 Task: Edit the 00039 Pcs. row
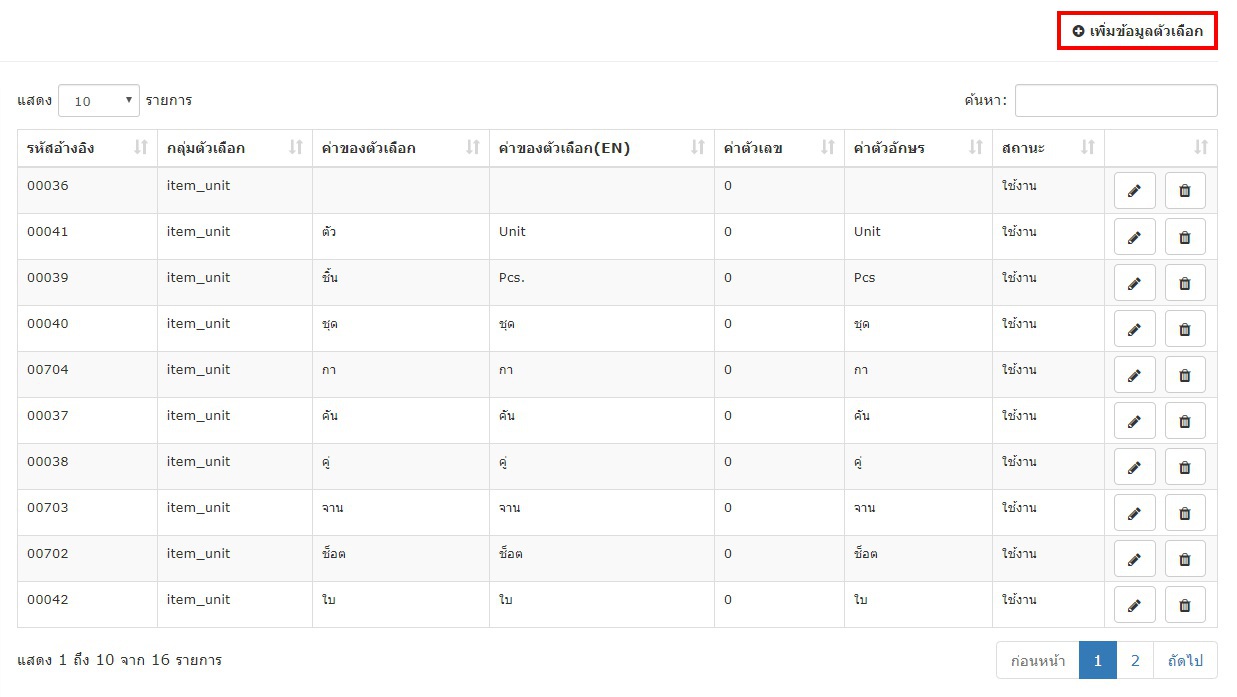click(x=1135, y=283)
